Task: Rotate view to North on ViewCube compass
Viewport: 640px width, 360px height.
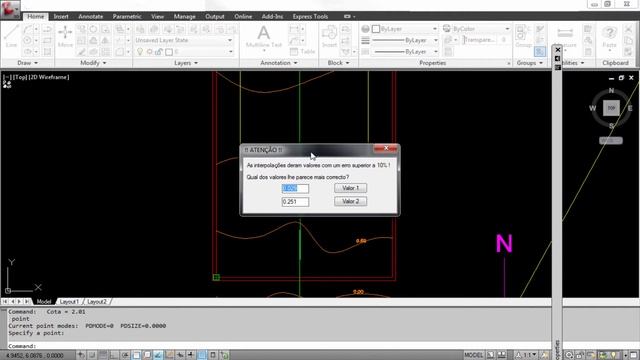Action: pos(611,90)
